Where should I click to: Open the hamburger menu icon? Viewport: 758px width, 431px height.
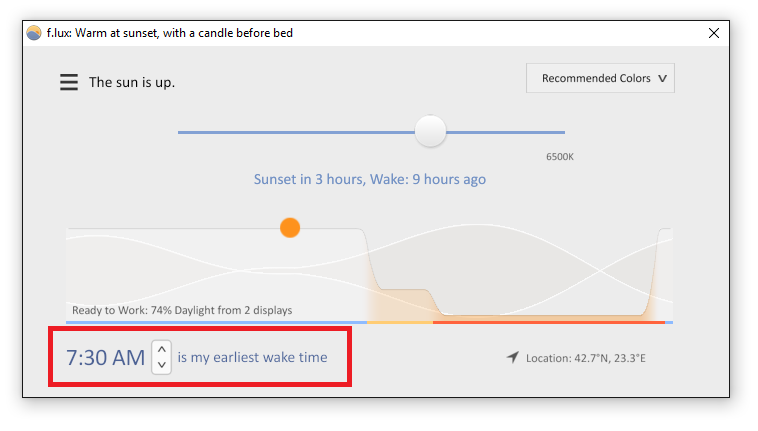[x=69, y=82]
